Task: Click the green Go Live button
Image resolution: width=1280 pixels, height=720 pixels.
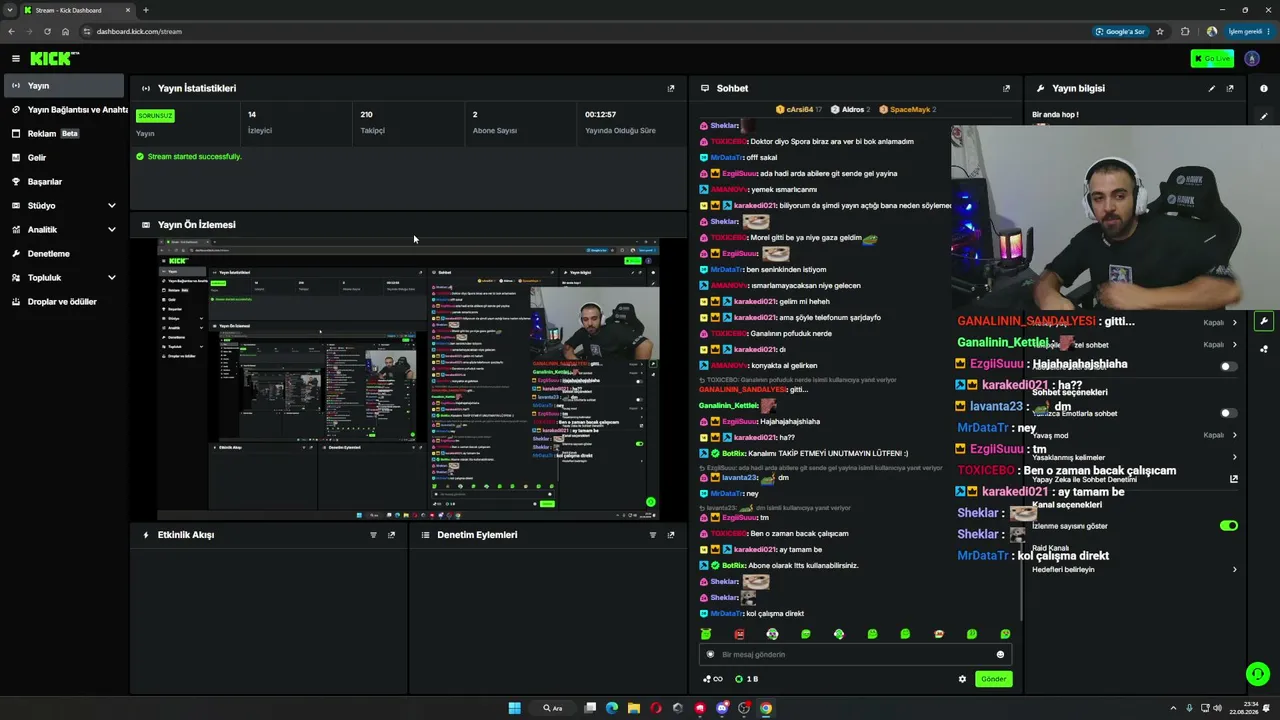Action: pyautogui.click(x=1212, y=59)
